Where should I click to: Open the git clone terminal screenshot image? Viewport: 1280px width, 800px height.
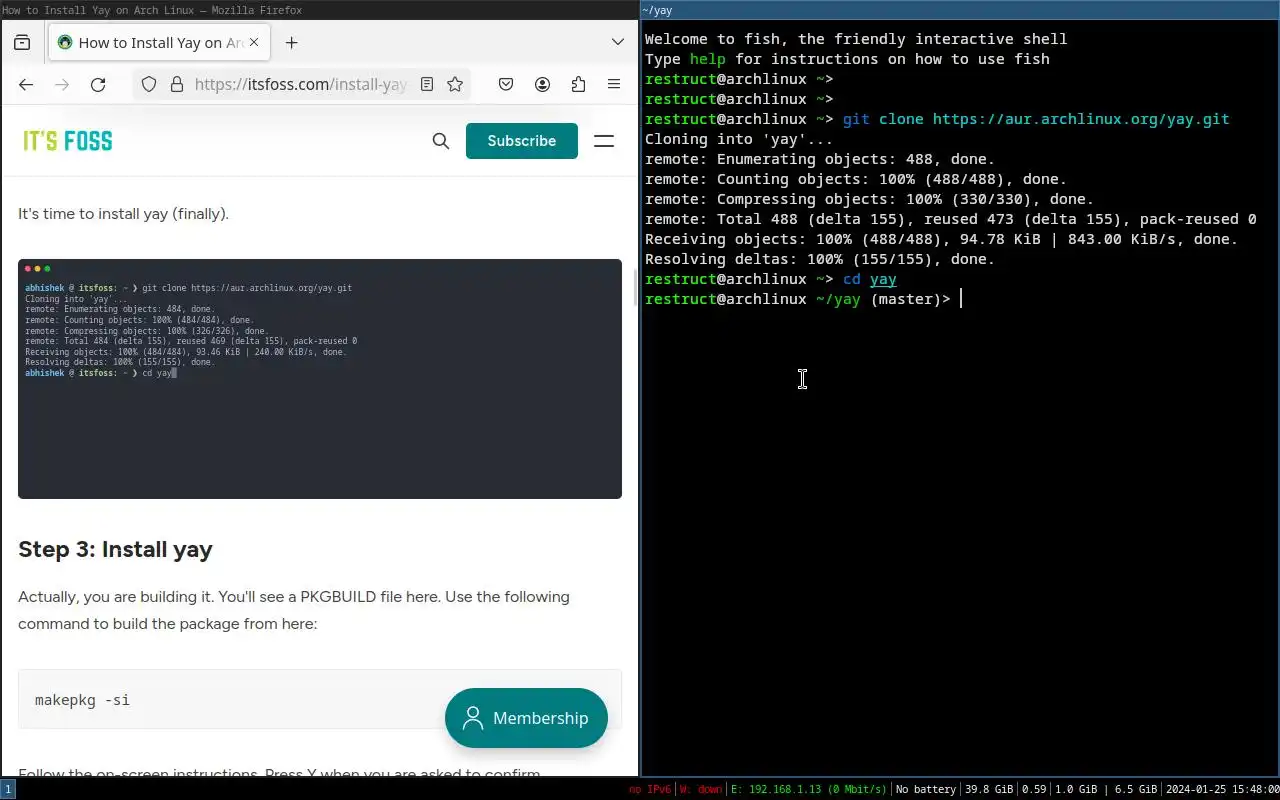(320, 379)
